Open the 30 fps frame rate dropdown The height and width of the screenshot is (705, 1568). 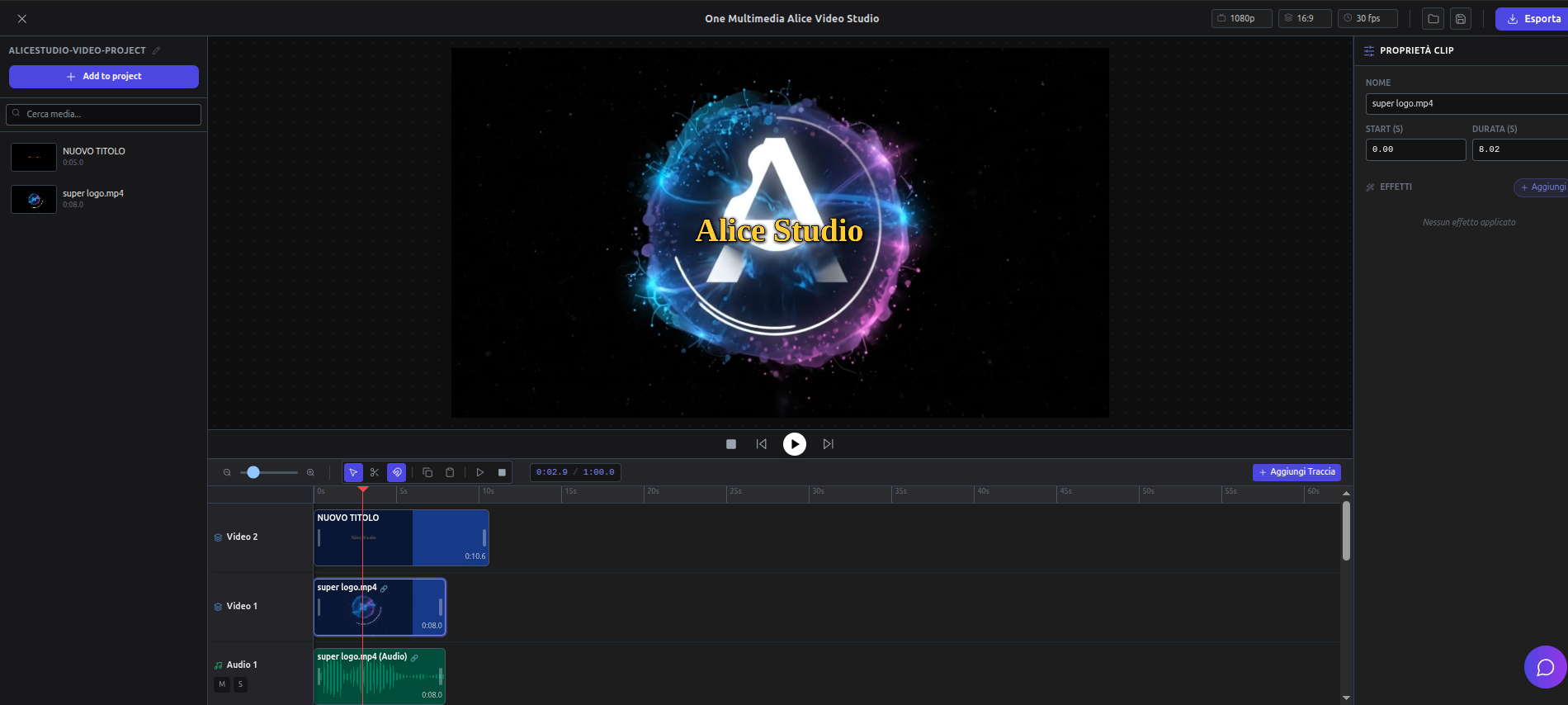[1367, 18]
